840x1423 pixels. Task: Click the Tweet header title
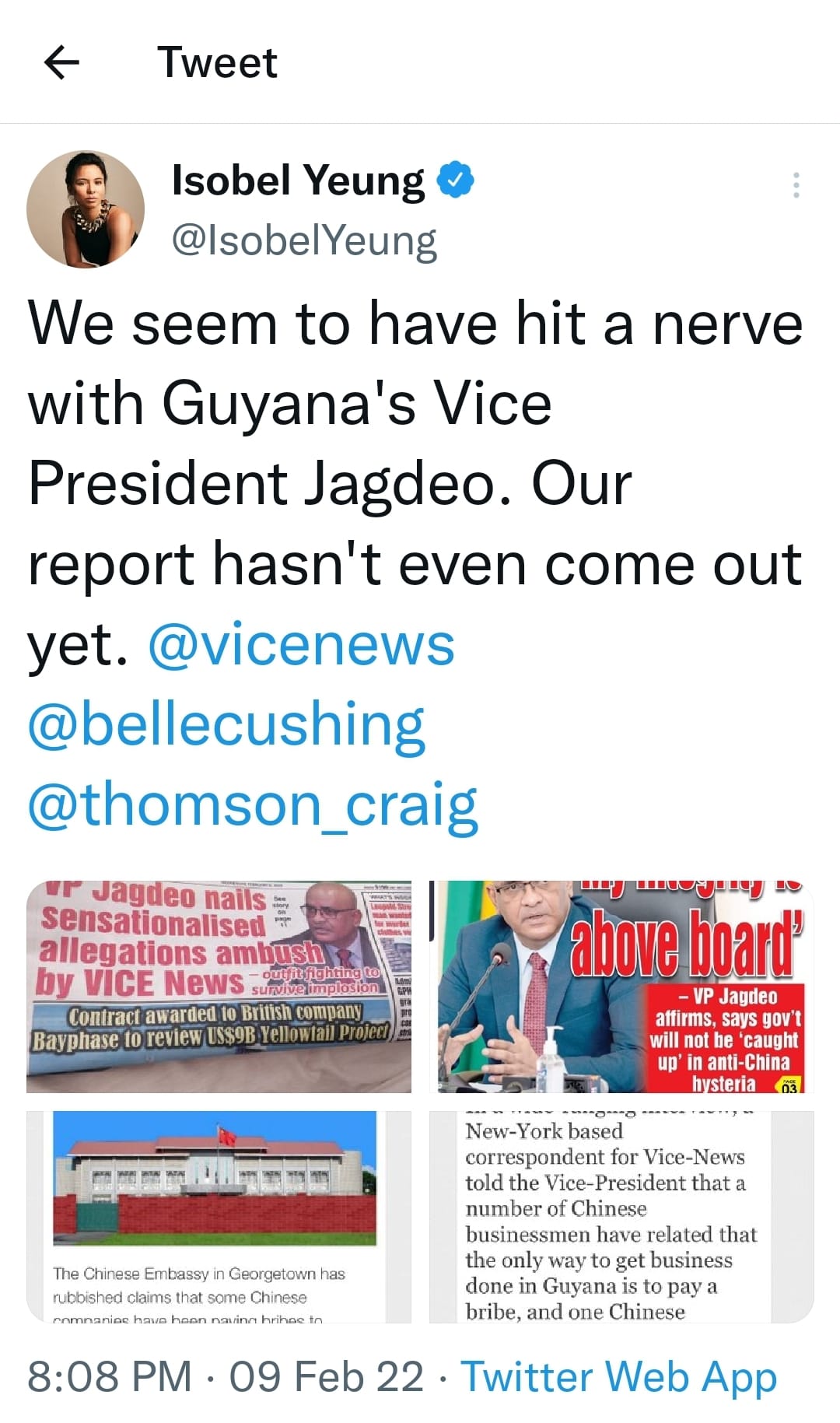tap(217, 62)
